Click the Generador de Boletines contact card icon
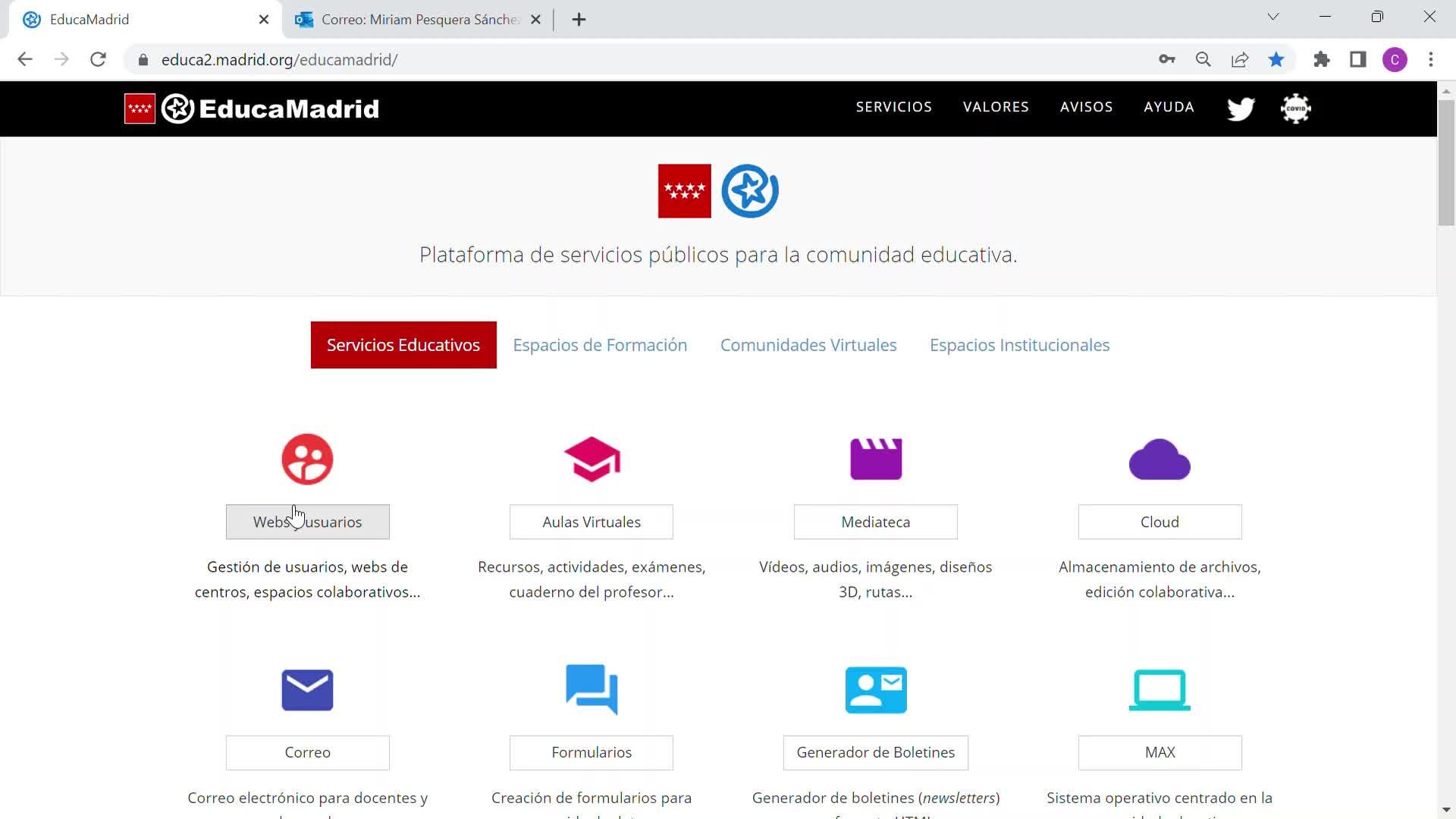The height and width of the screenshot is (819, 1456). (x=876, y=690)
